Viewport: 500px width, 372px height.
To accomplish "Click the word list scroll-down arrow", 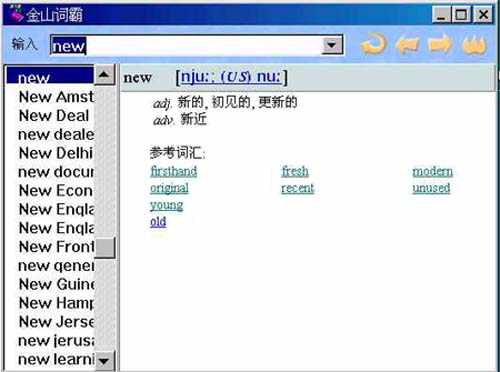I will click(x=104, y=361).
